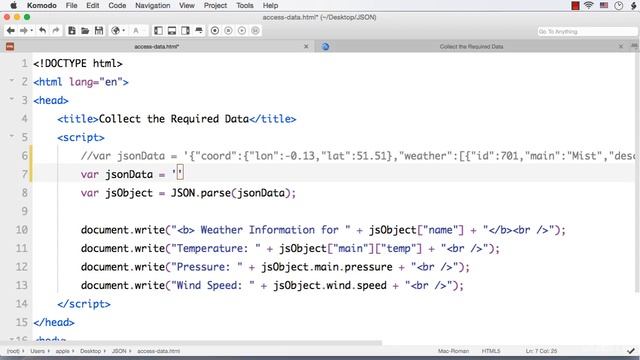
Task: Switch to the Collect the Required Data tab
Action: 471,47
